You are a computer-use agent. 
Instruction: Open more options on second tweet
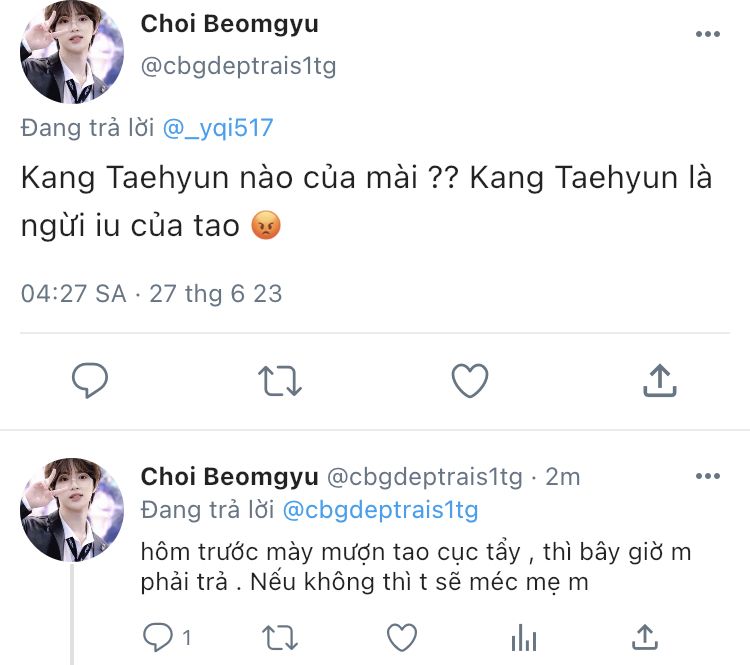[707, 476]
